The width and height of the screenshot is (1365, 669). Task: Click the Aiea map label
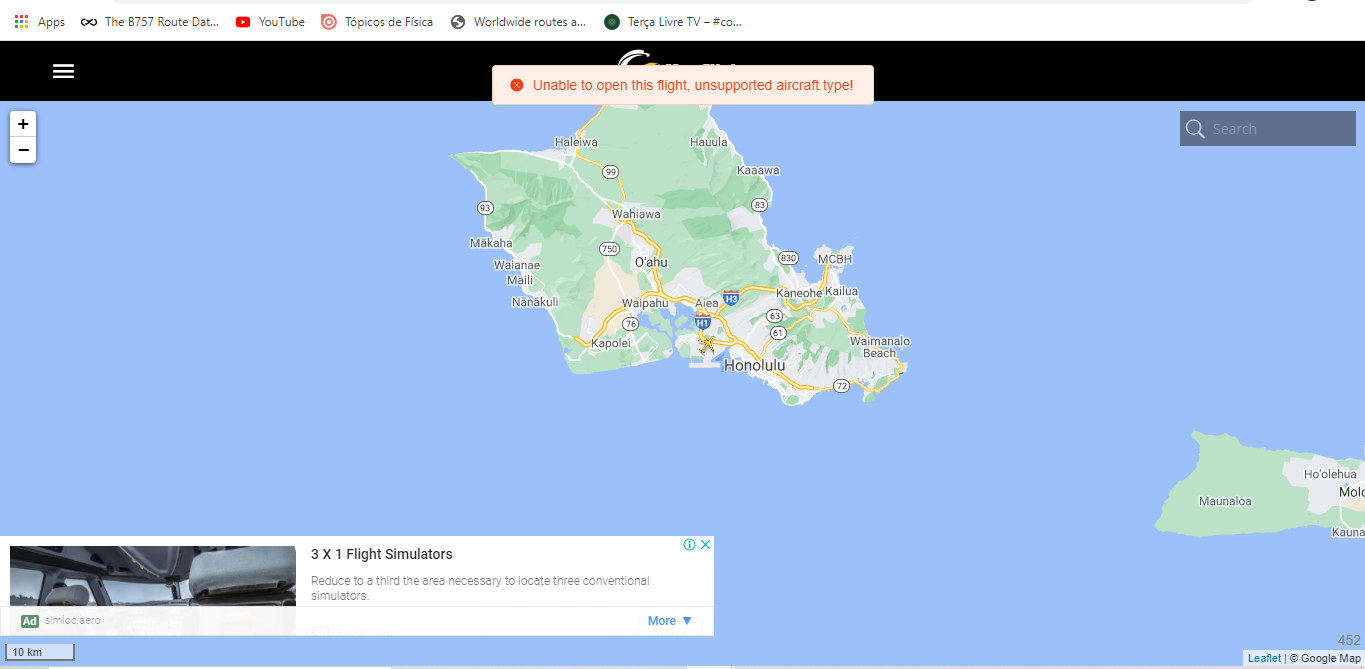(707, 303)
